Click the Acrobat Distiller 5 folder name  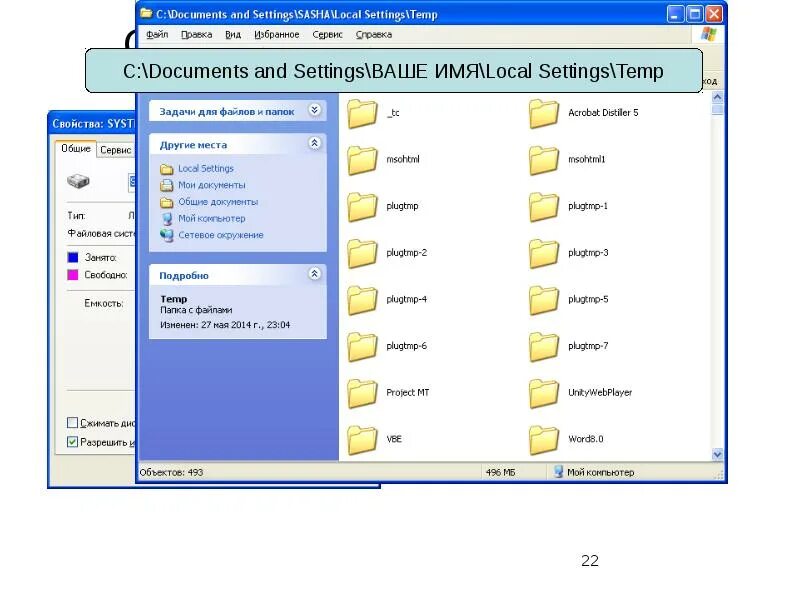603,113
